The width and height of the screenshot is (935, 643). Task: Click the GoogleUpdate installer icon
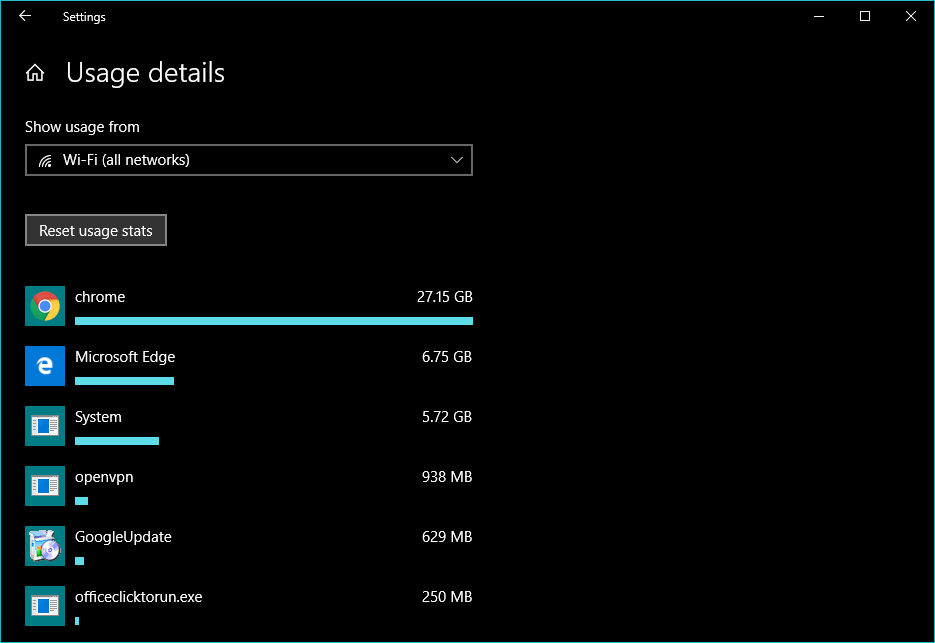coord(44,546)
